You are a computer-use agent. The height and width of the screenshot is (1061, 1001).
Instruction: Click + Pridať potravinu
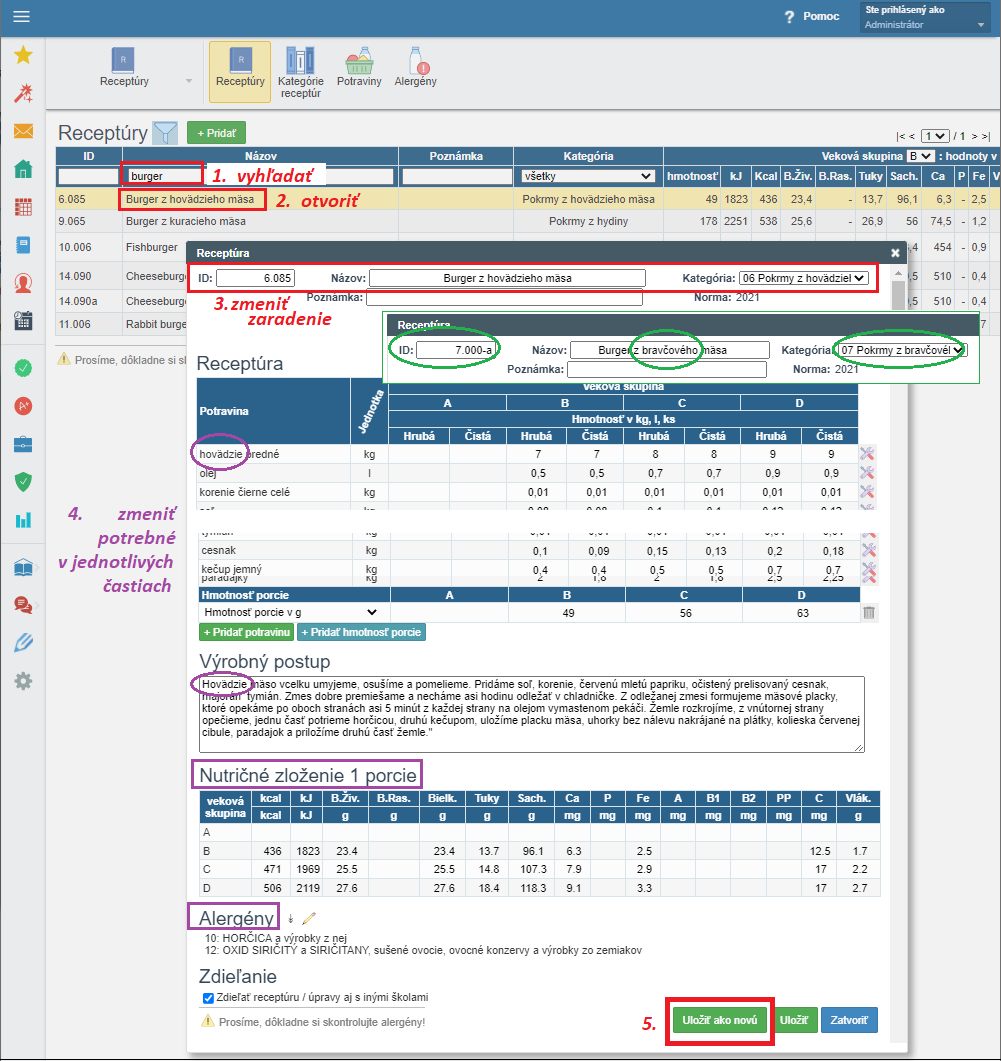[247, 632]
